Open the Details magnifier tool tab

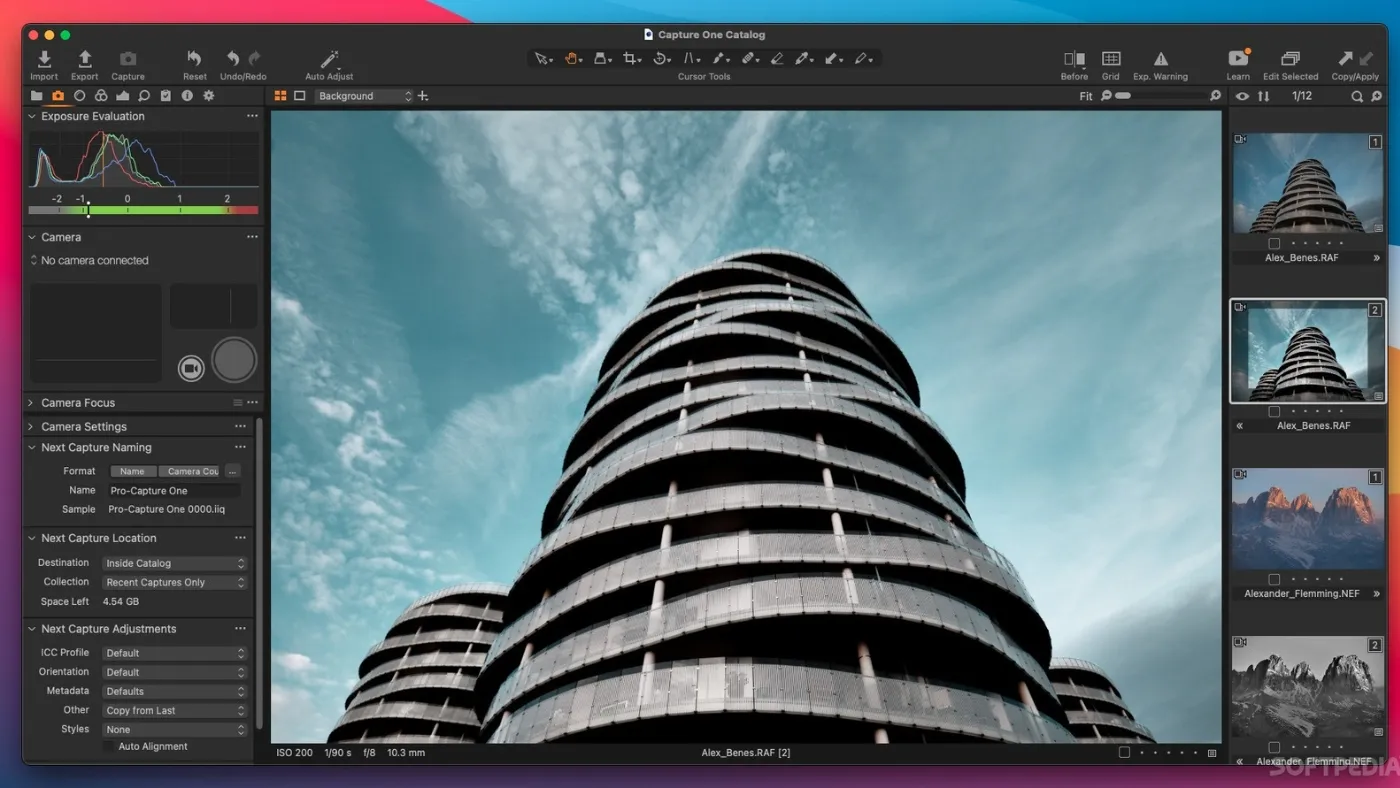pyautogui.click(x=145, y=95)
